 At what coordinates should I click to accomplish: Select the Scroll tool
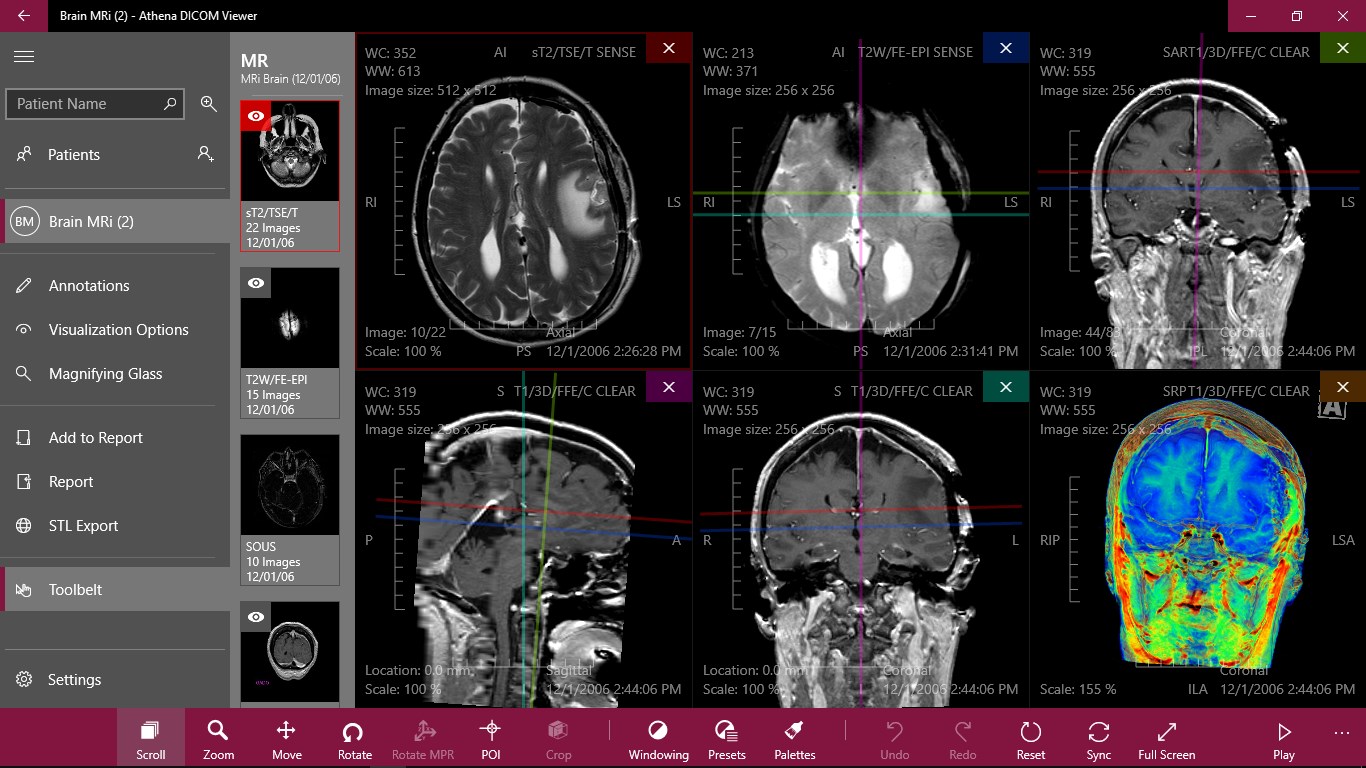pos(151,738)
